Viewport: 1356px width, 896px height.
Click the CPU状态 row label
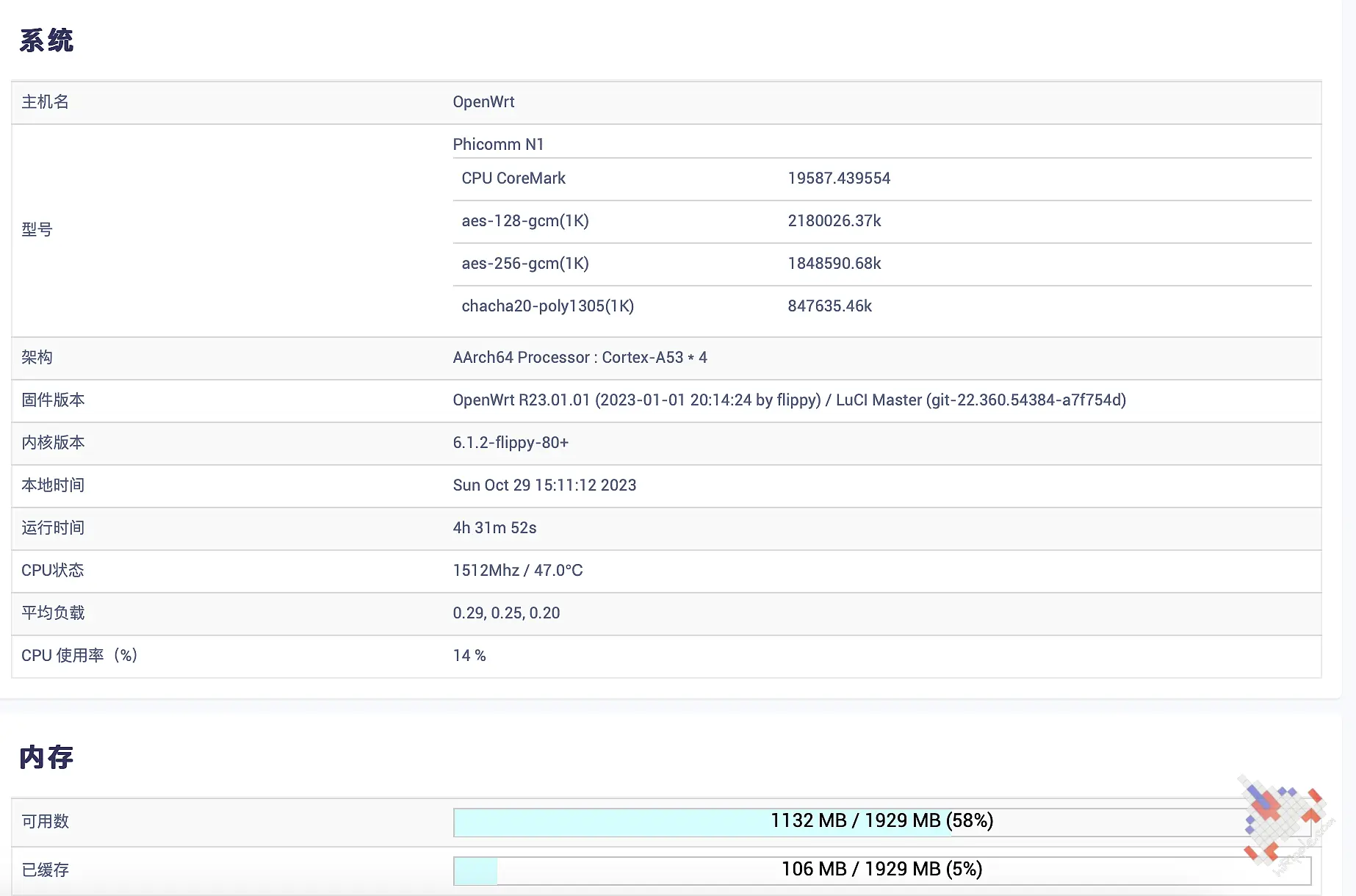52,571
